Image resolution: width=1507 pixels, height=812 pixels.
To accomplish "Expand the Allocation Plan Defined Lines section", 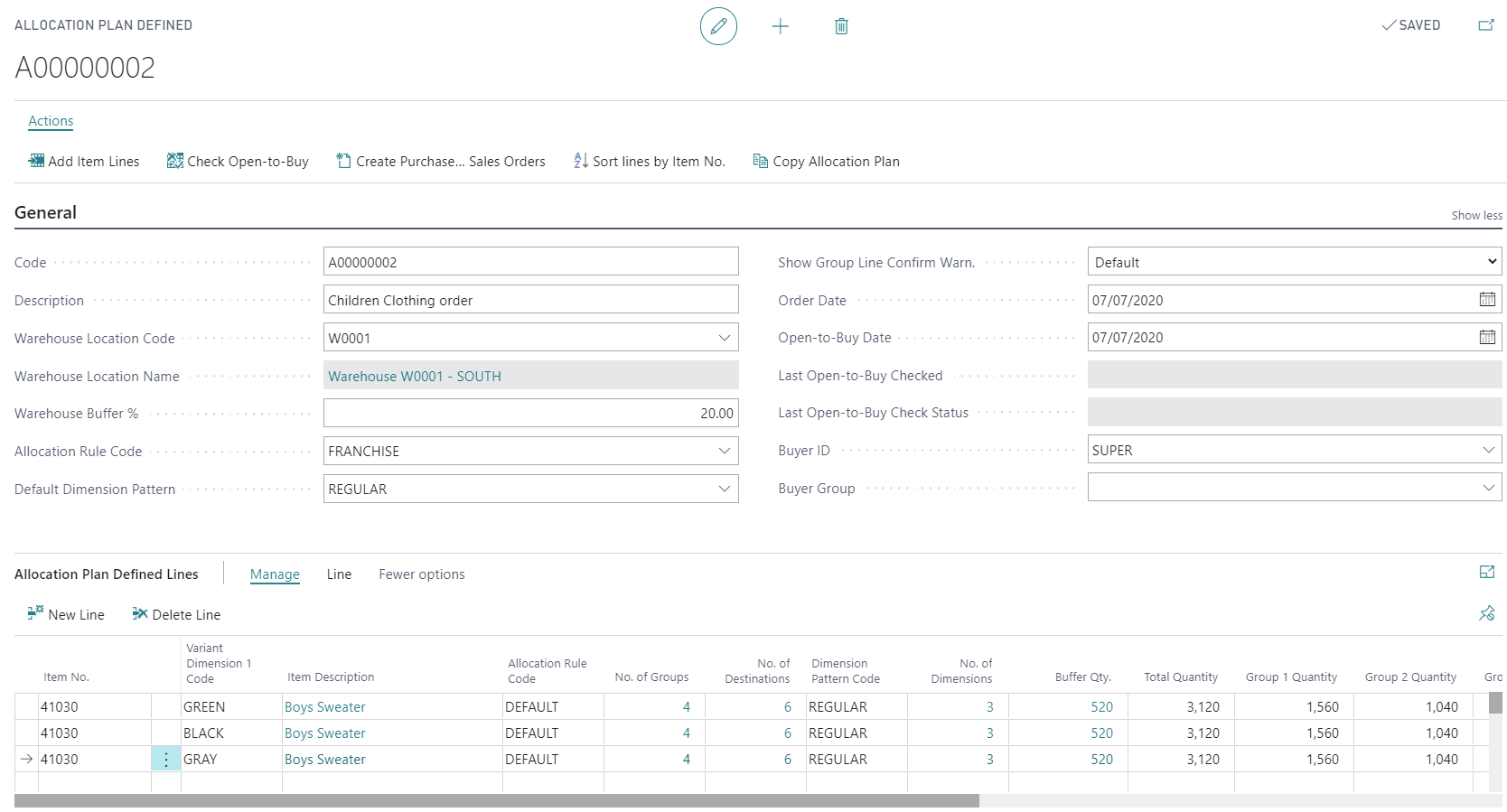I will coord(1486,572).
